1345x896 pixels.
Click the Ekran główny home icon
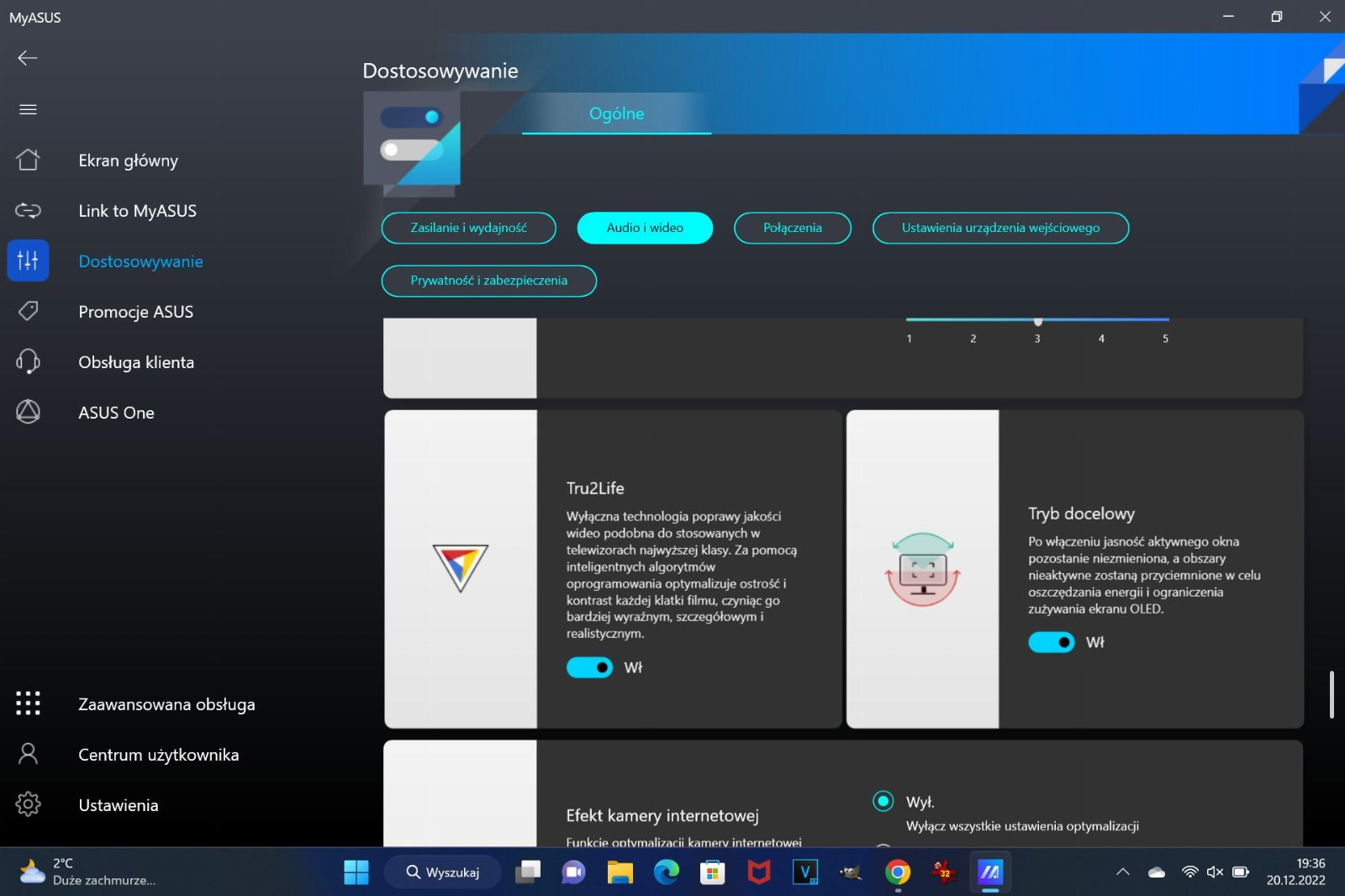pos(28,160)
